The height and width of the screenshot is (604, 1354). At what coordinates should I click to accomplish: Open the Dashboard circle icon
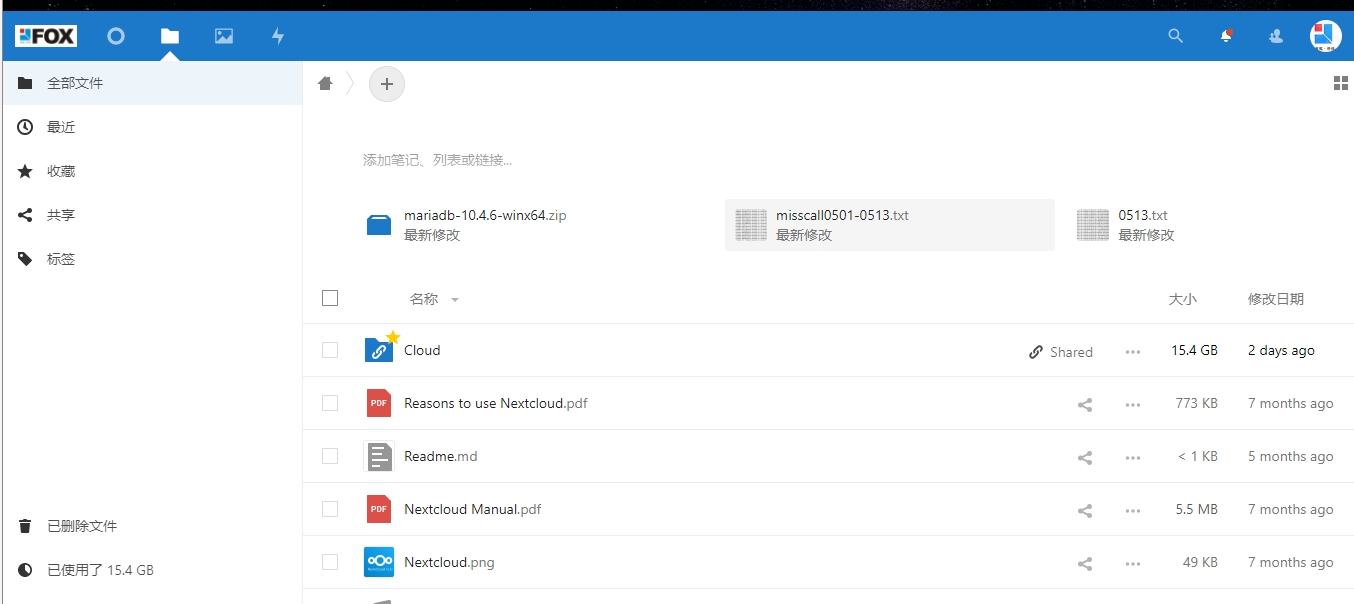click(x=116, y=36)
